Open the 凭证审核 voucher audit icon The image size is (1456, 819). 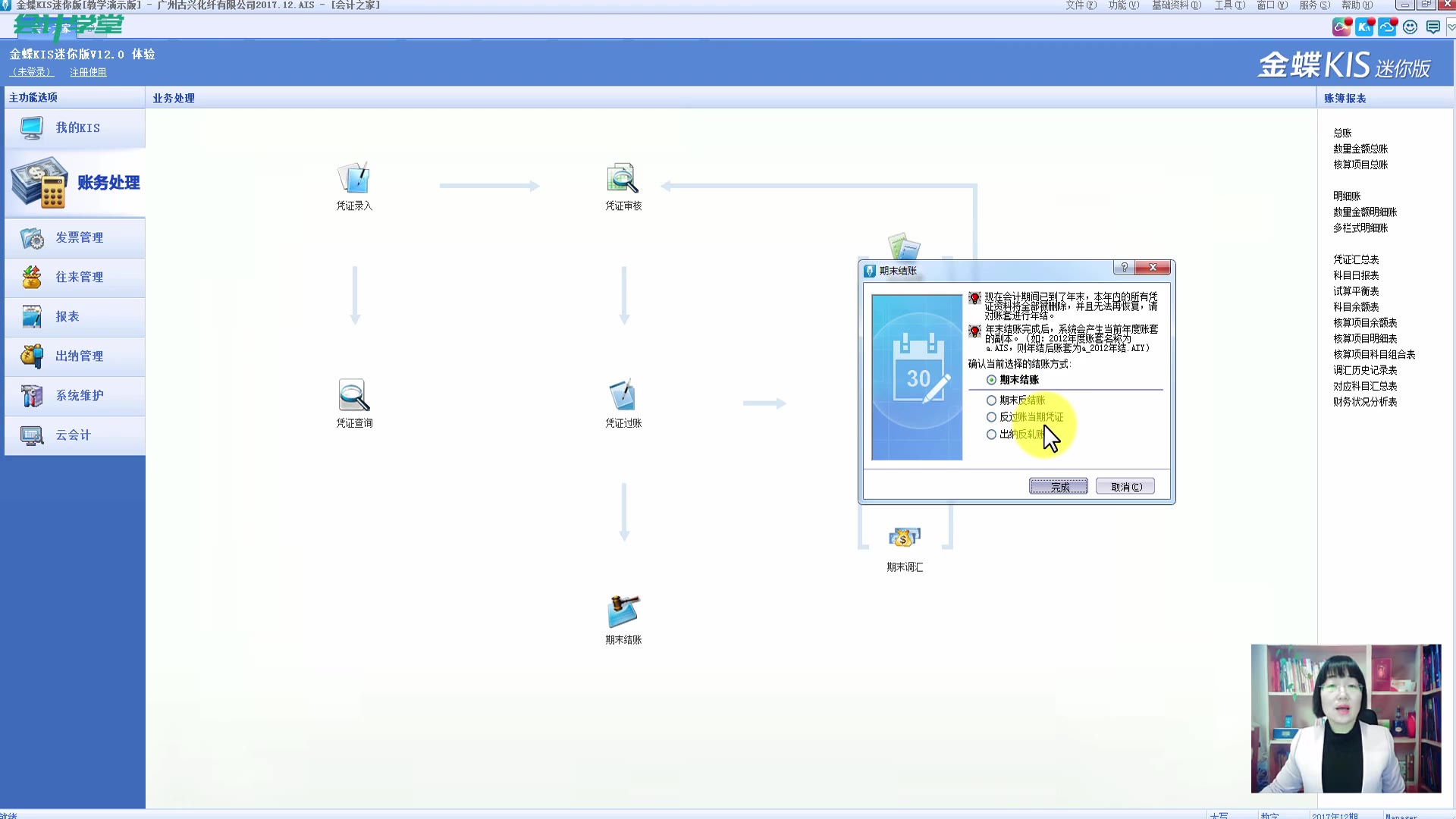[x=623, y=178]
